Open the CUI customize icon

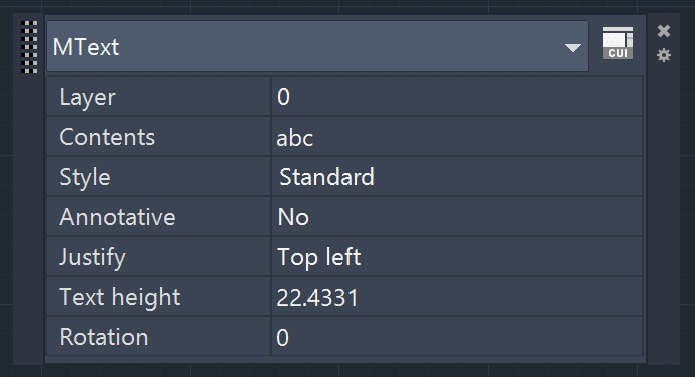click(617, 43)
